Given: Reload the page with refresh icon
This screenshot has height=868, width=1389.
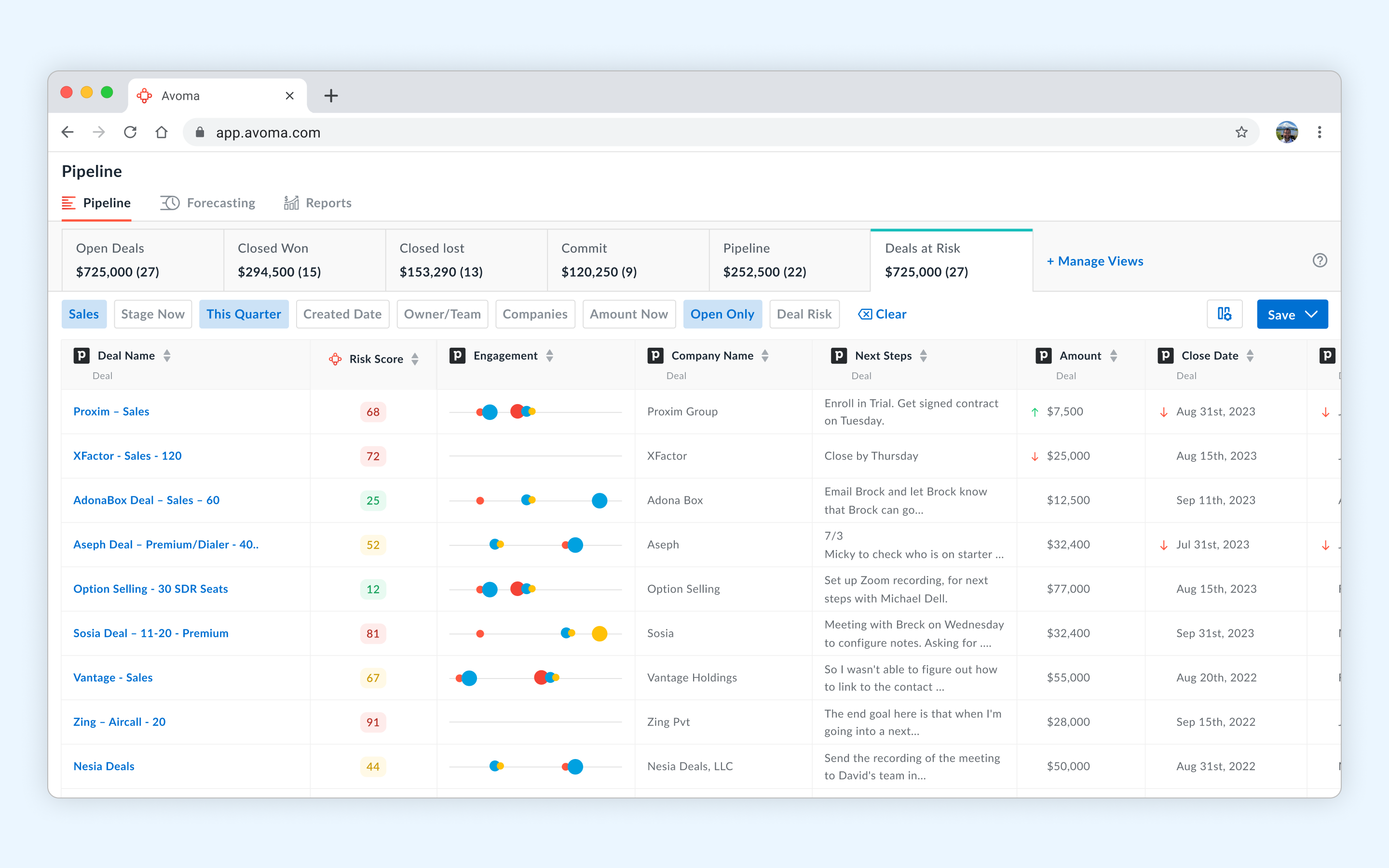Looking at the screenshot, I should (x=130, y=132).
